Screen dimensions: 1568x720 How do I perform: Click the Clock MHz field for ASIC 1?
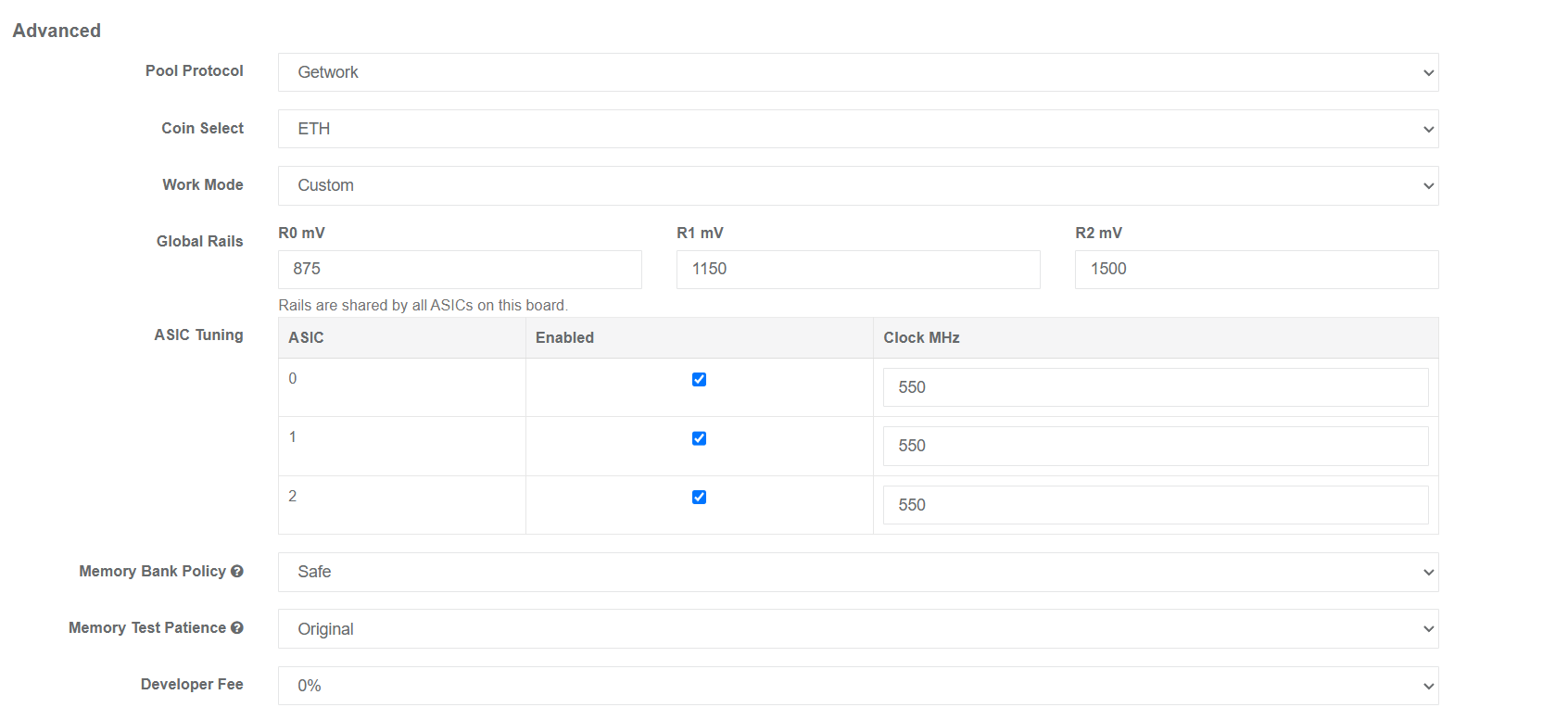coord(1156,446)
